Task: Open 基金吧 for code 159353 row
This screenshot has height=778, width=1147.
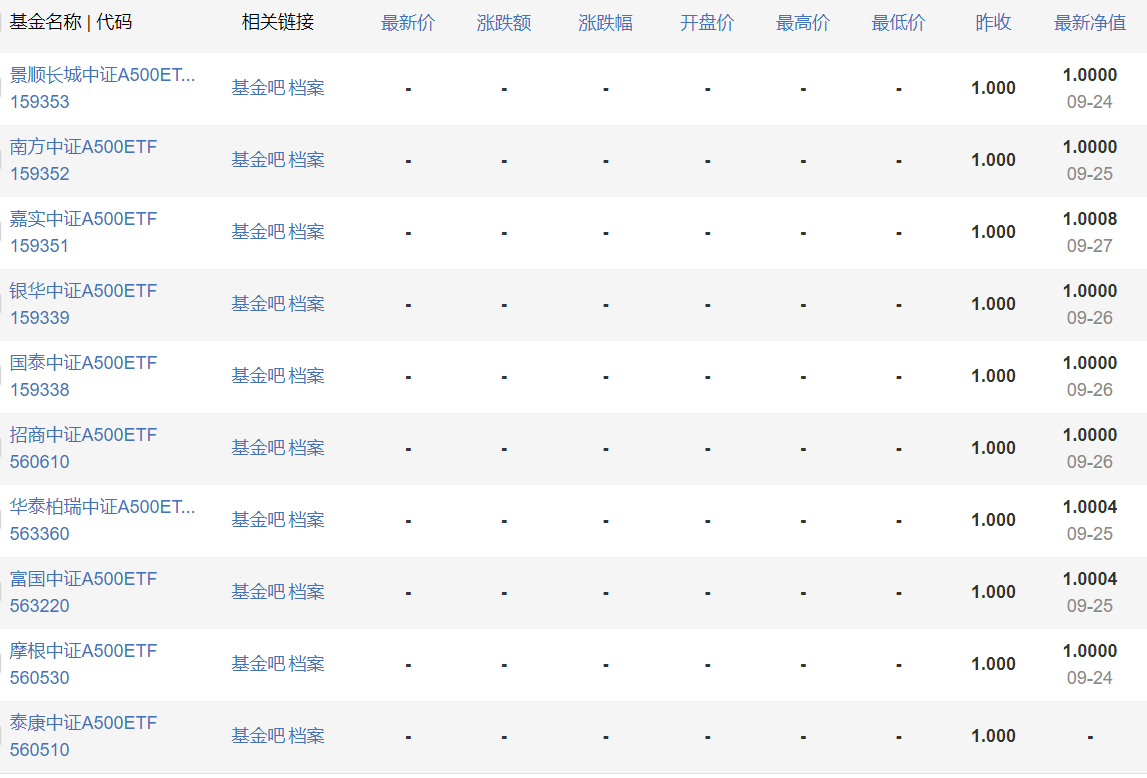Action: [258, 88]
